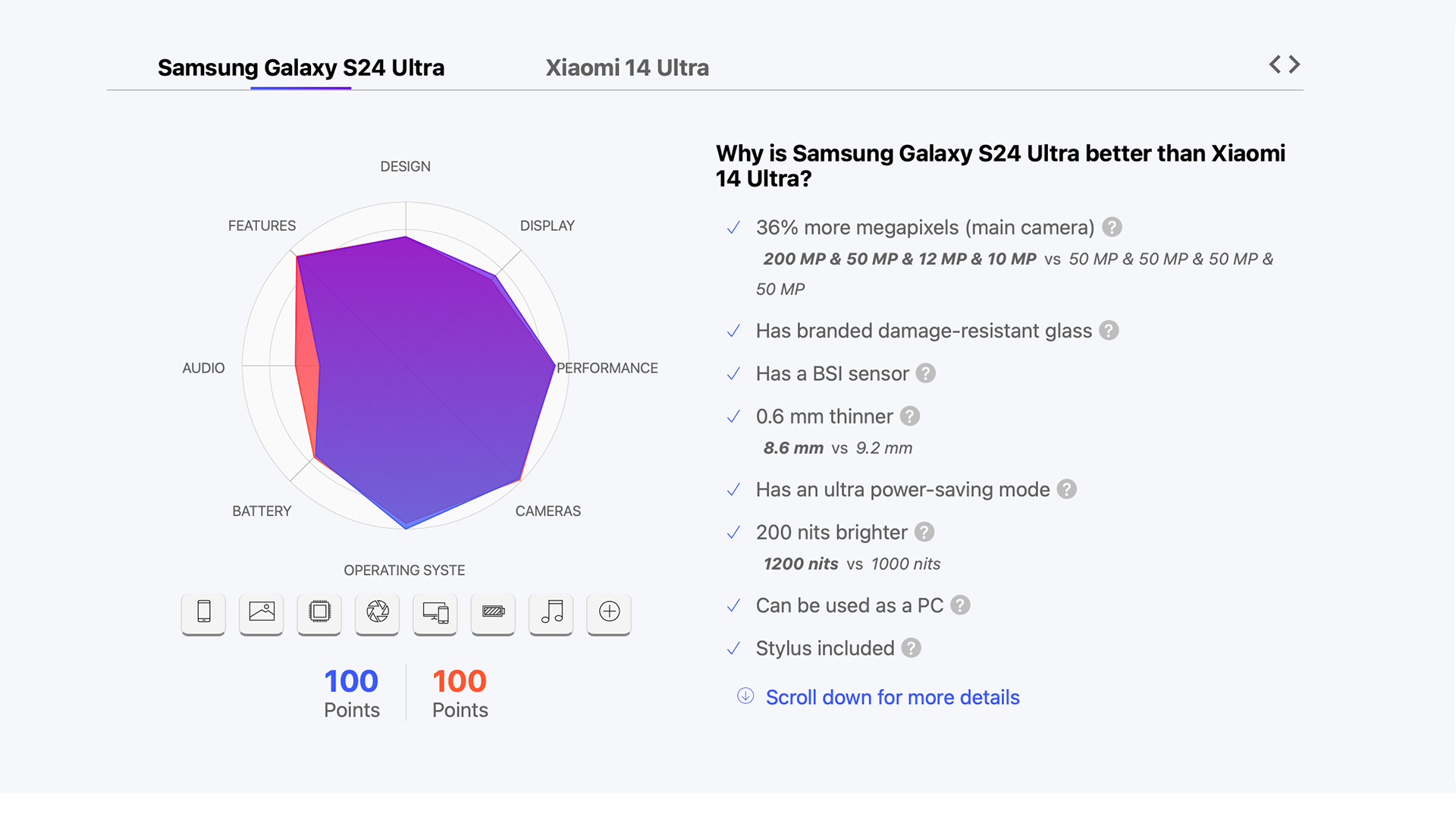This screenshot has height=814, width=1456.
Task: Click Scroll down for more details link
Action: point(892,697)
